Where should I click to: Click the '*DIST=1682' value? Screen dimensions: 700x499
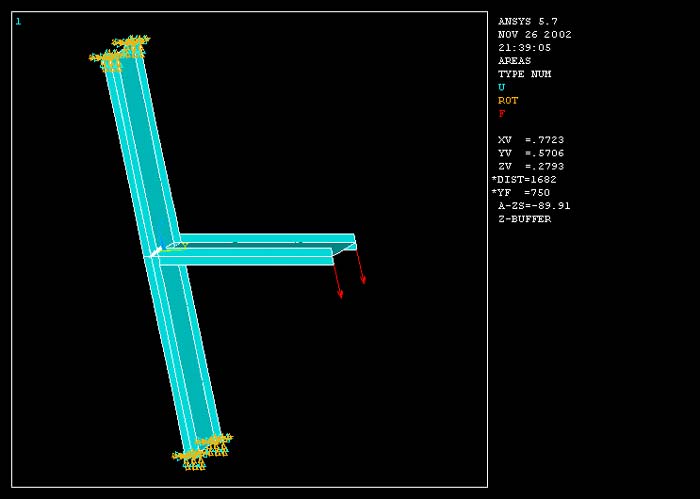coord(524,179)
